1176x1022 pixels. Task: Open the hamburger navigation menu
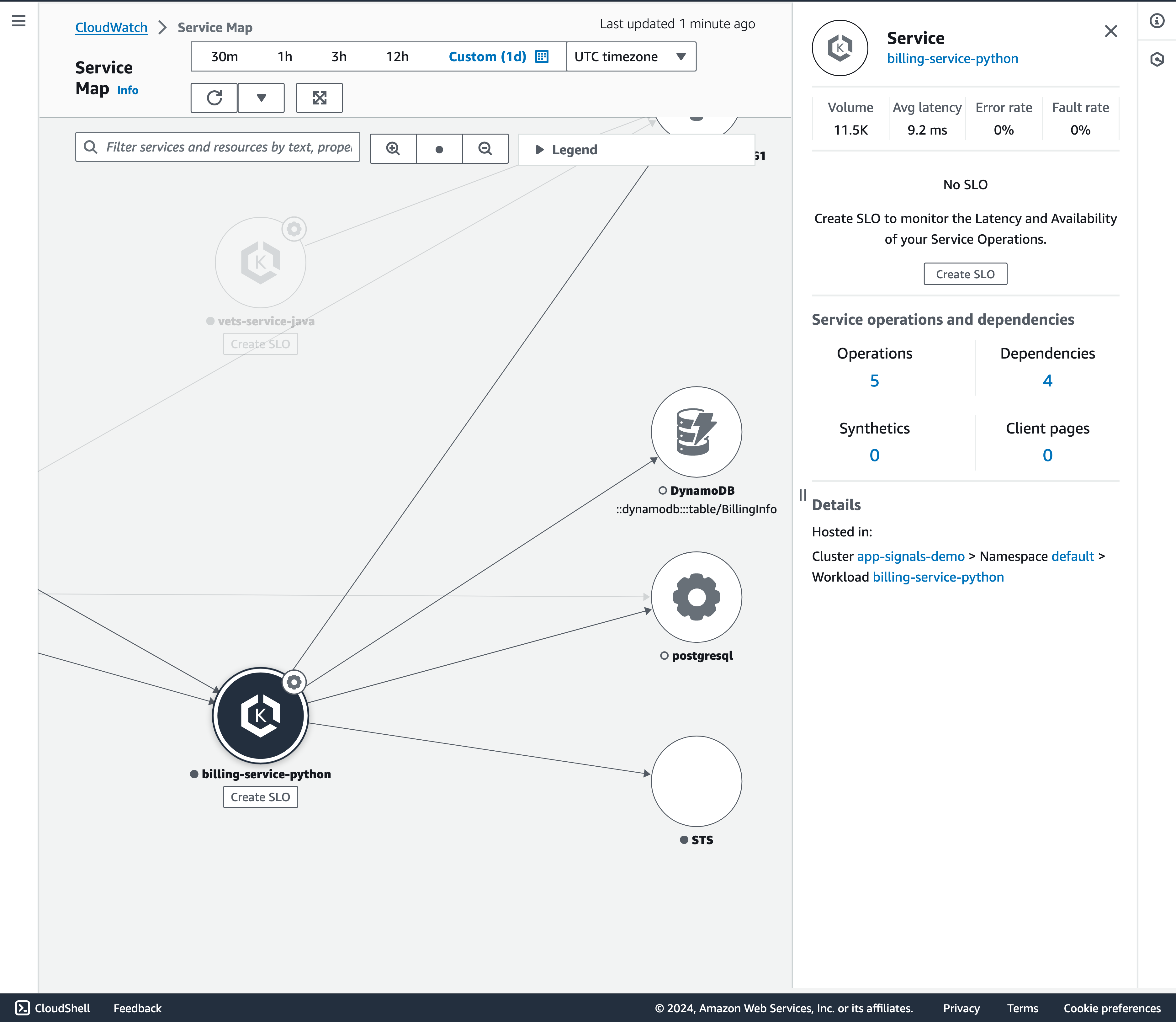pyautogui.click(x=19, y=21)
